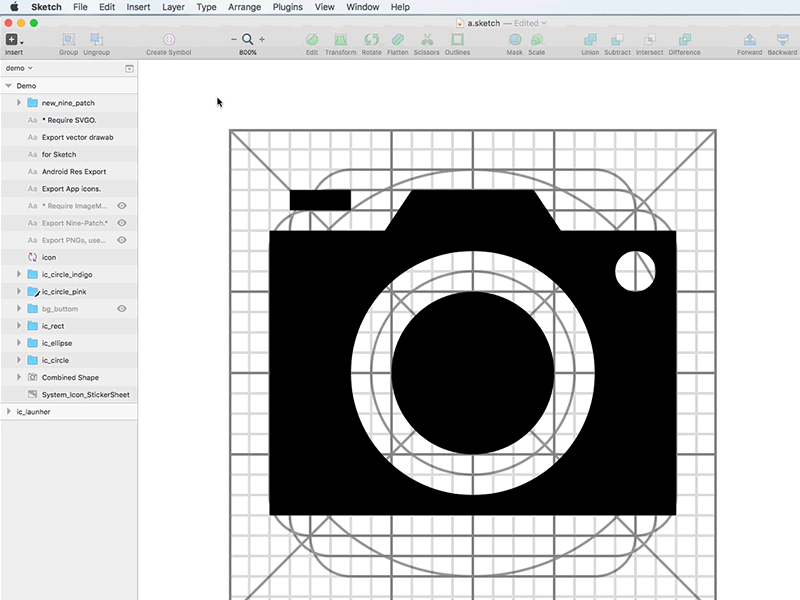The image size is (800, 600).
Task: Open the File menu
Action: [x=80, y=7]
